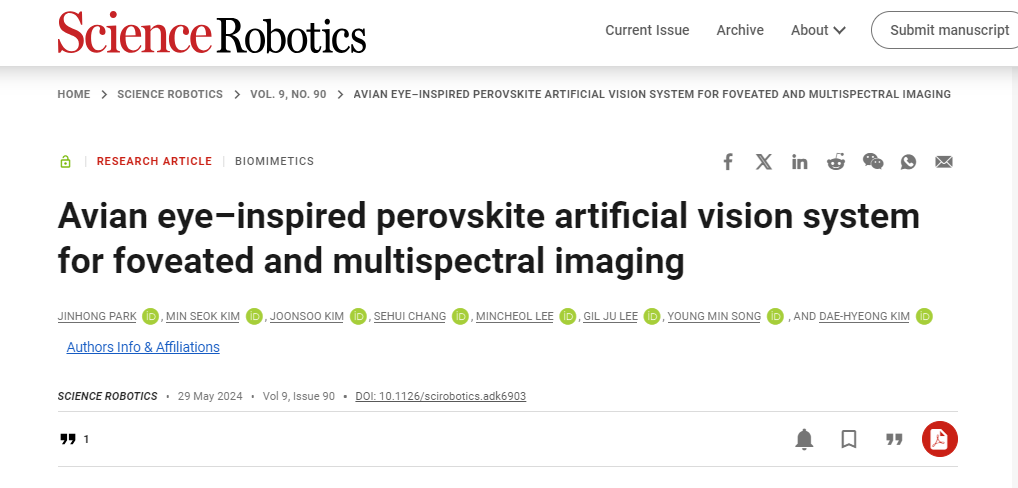Screen dimensions: 1018x488
Task: Share article on Facebook
Action: tap(728, 162)
